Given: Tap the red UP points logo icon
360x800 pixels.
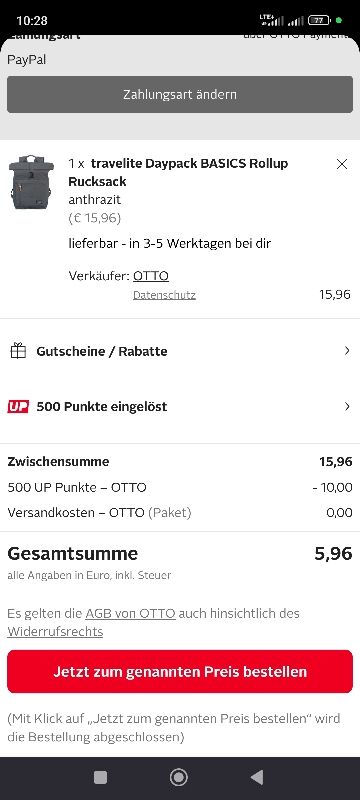Looking at the screenshot, I should pyautogui.click(x=18, y=407).
